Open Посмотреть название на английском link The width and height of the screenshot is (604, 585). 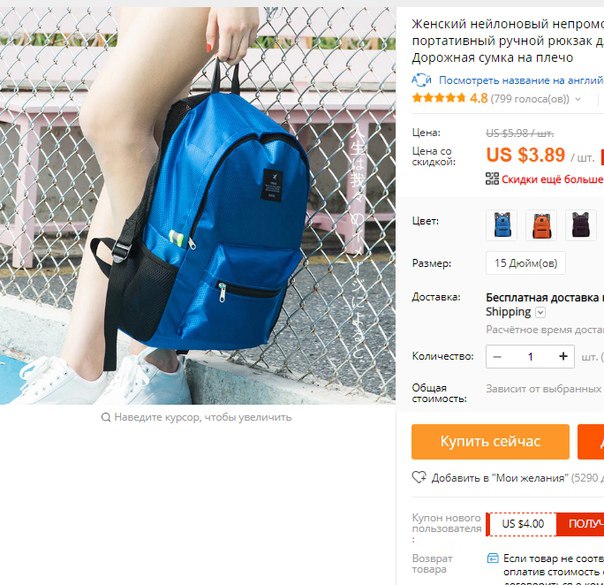click(521, 80)
